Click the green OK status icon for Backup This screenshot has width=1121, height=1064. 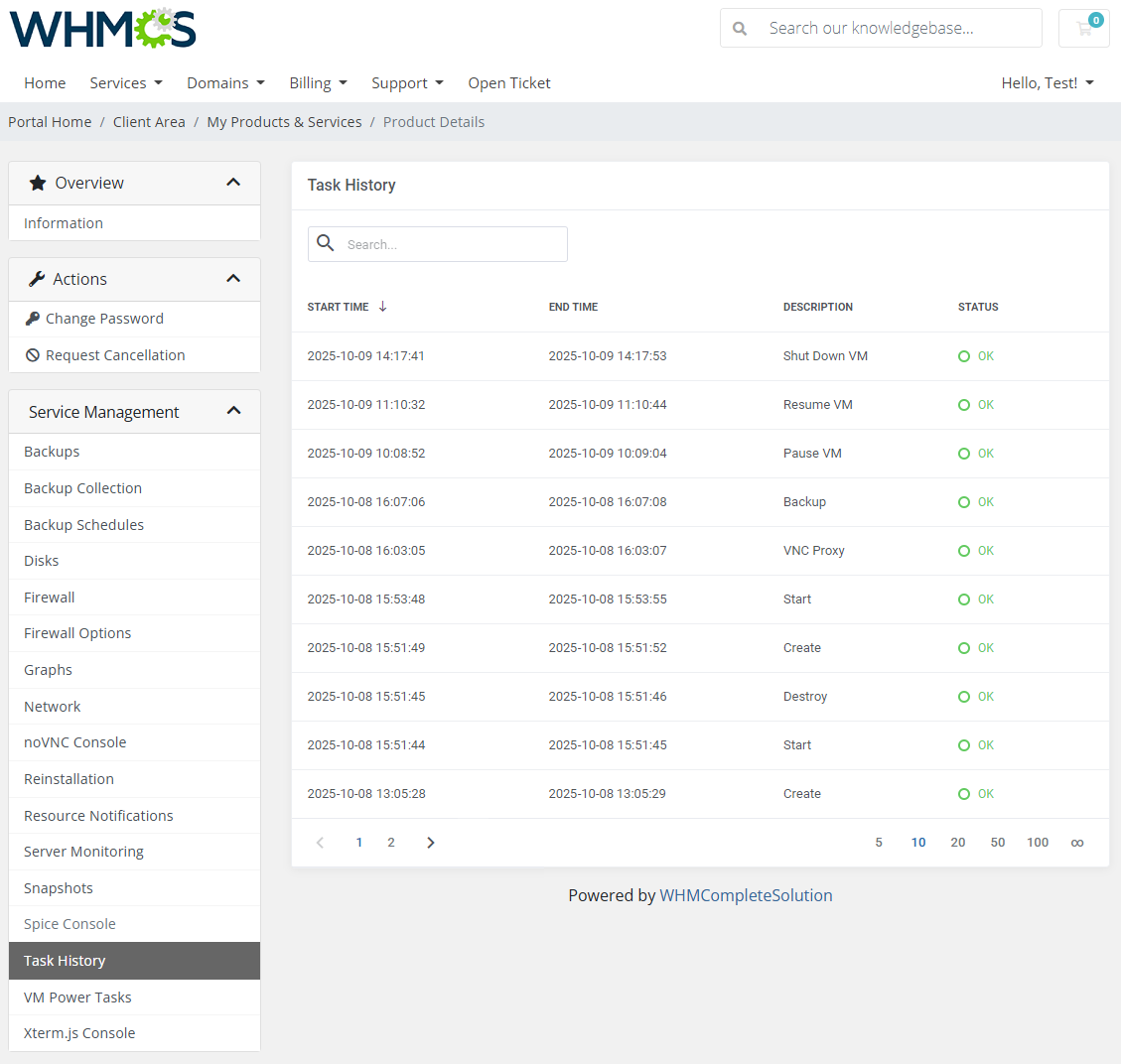[963, 501]
